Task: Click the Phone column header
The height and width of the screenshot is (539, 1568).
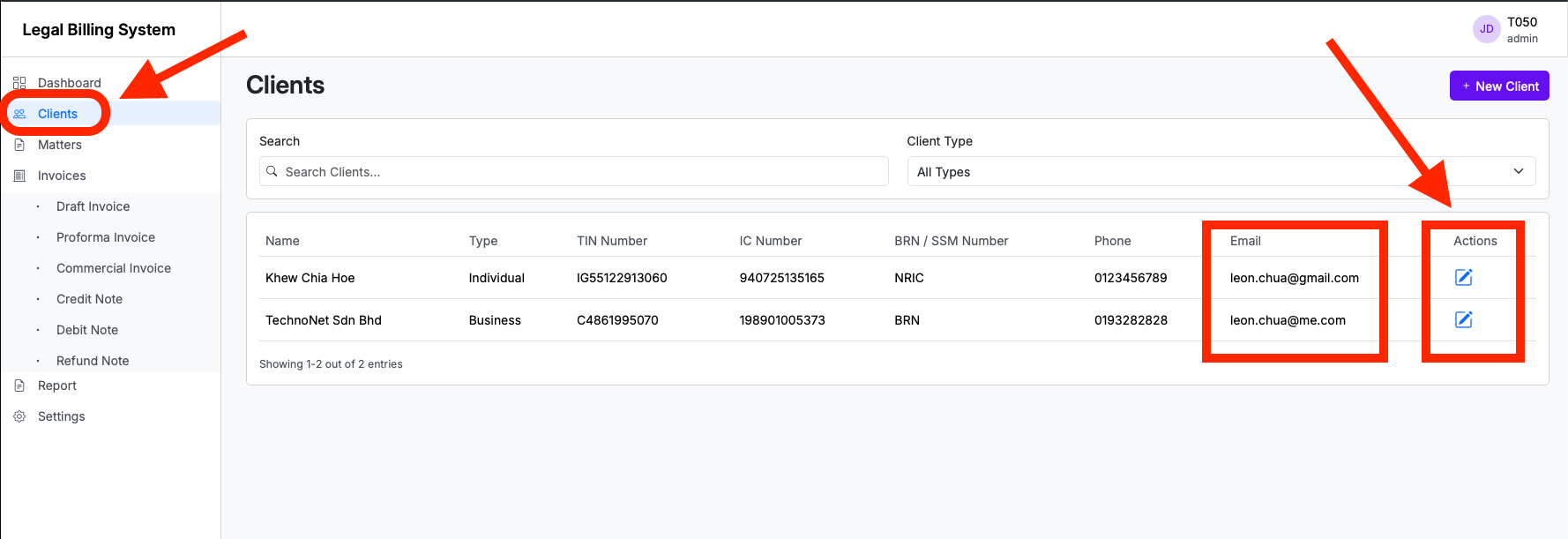Action: click(1113, 241)
